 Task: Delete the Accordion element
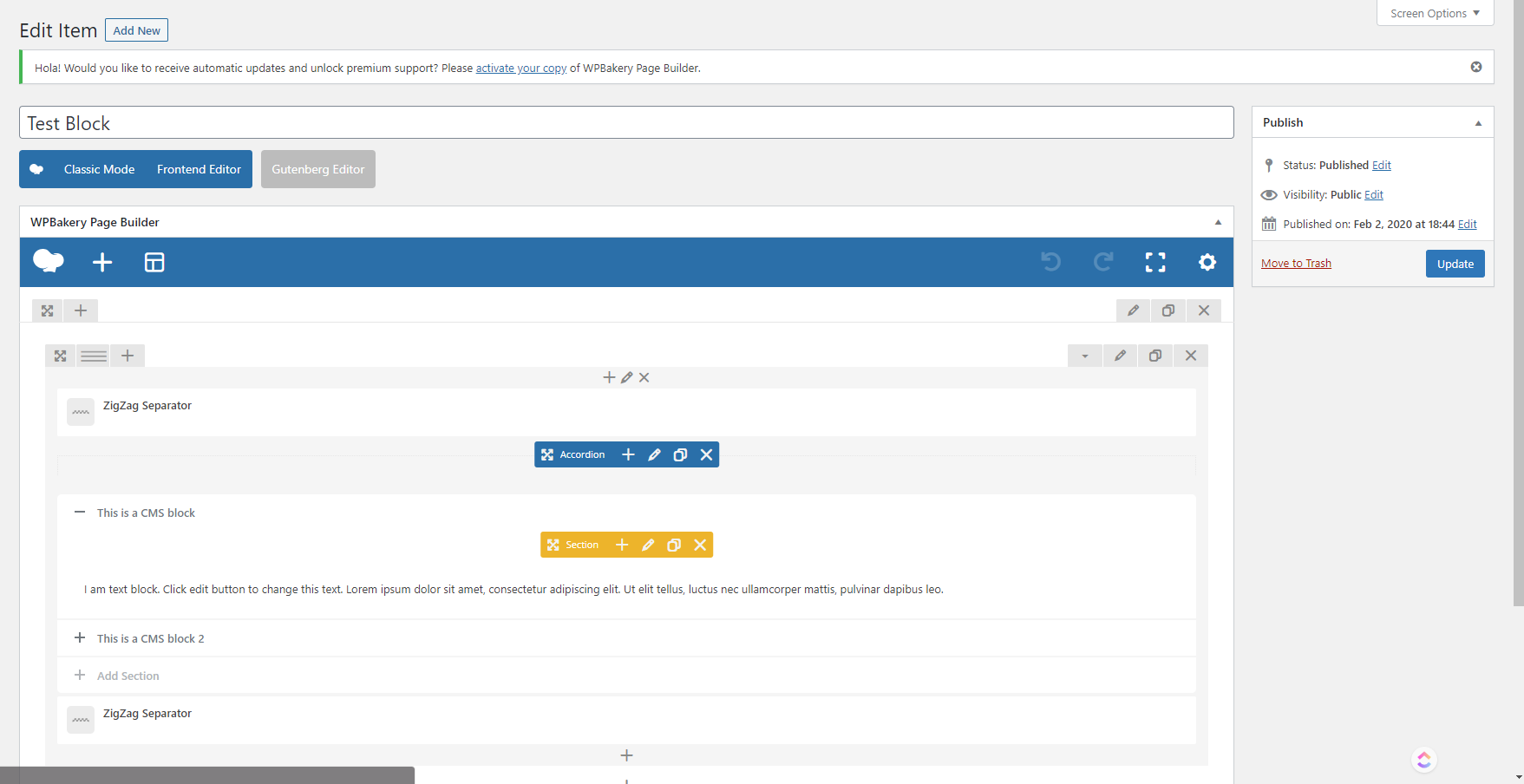[x=706, y=454]
